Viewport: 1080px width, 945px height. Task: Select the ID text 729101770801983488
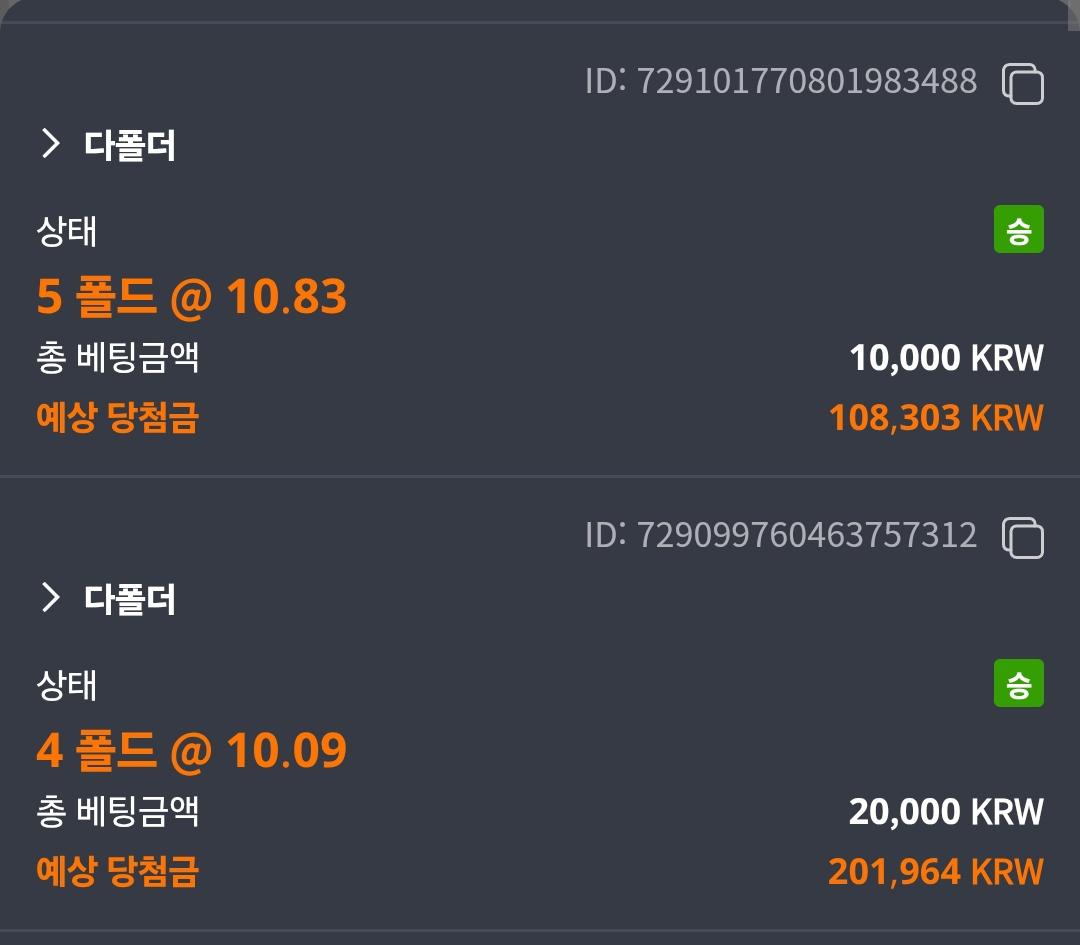click(780, 81)
